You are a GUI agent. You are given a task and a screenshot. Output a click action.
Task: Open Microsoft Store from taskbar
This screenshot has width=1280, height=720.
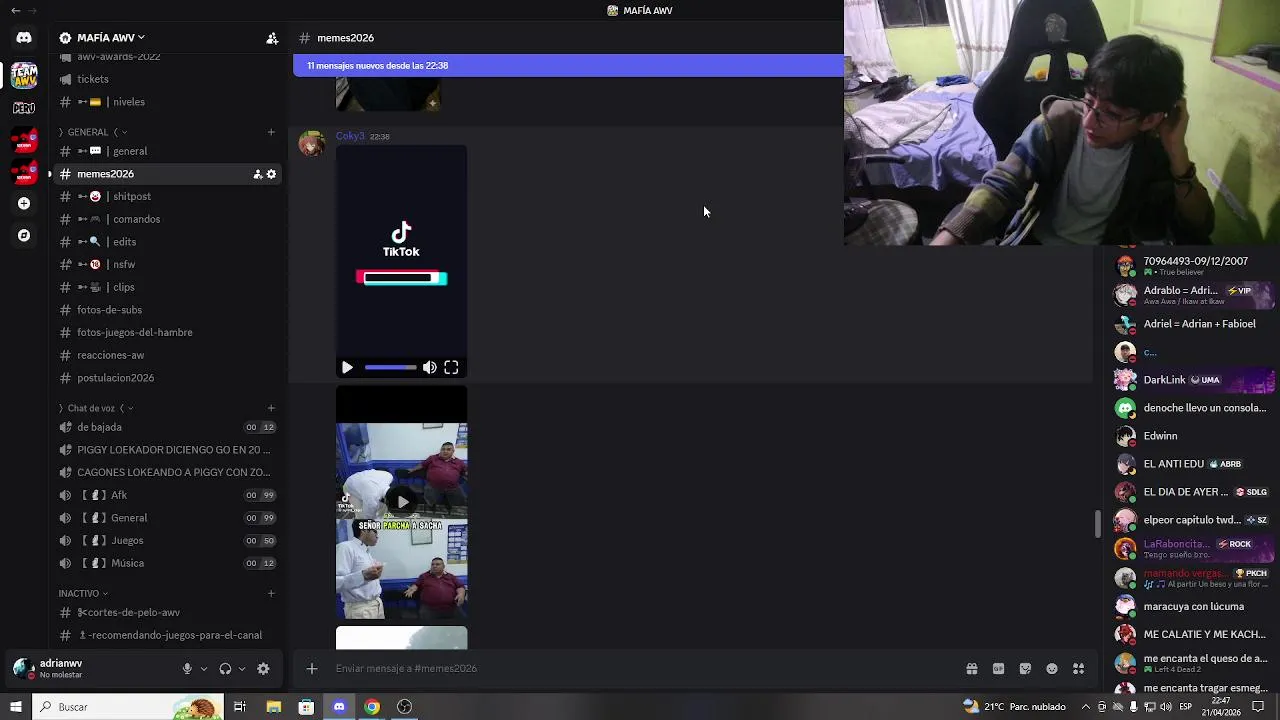[x=306, y=707]
